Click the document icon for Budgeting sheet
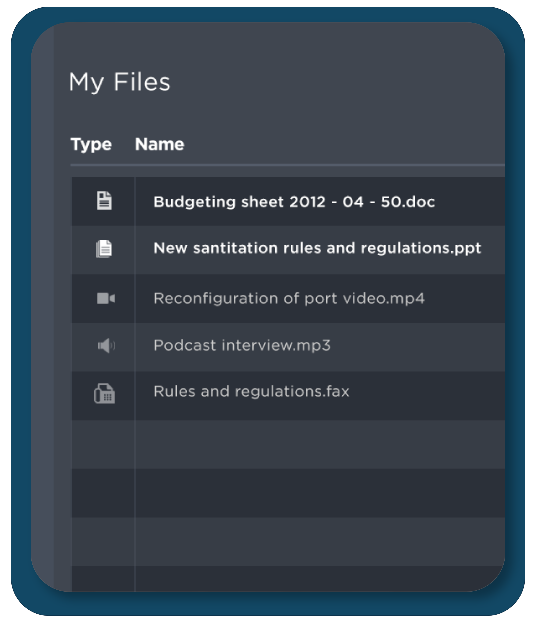This screenshot has width=535, height=623. click(x=104, y=201)
